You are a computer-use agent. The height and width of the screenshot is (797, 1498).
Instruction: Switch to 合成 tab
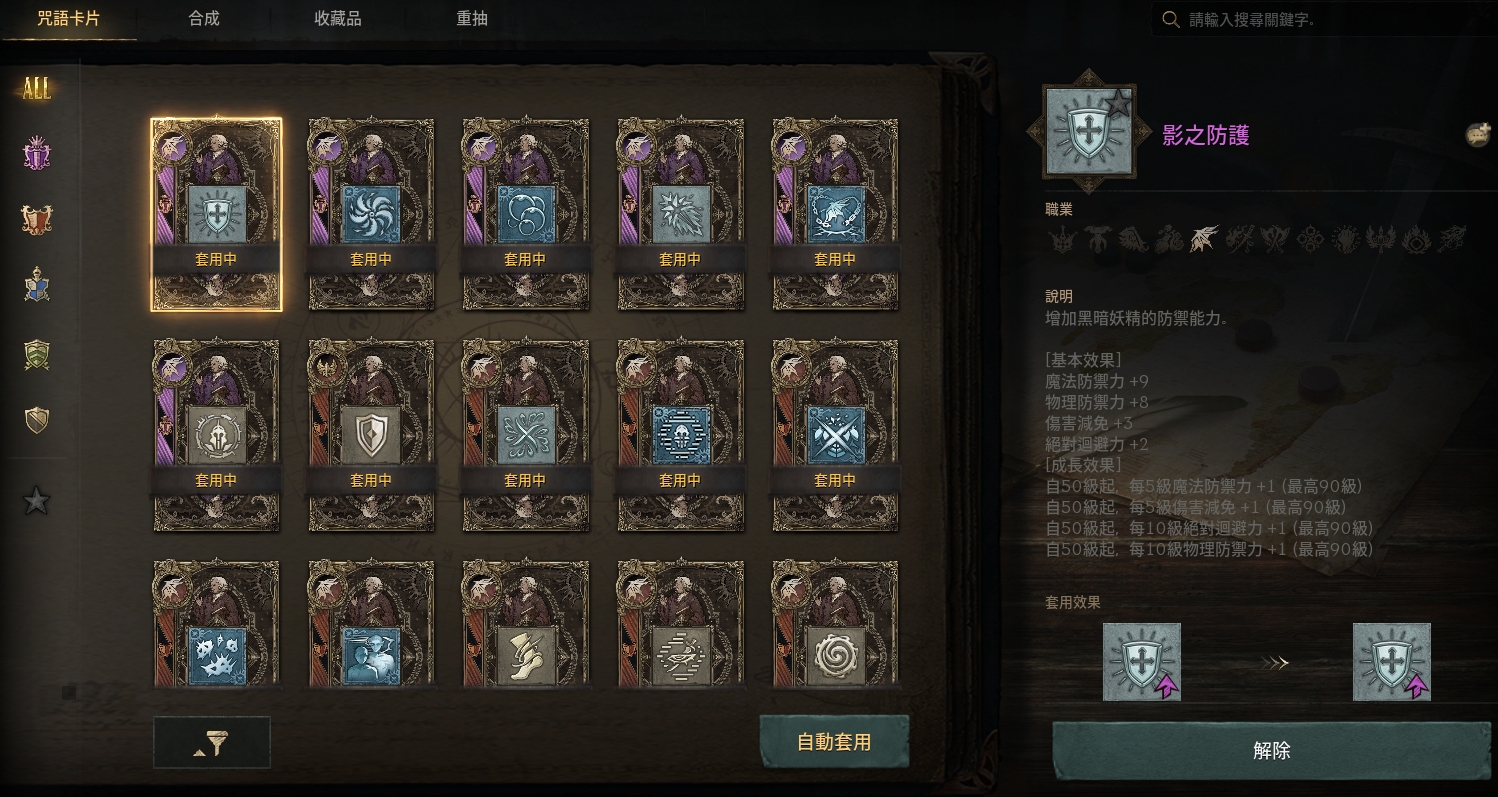click(x=204, y=19)
